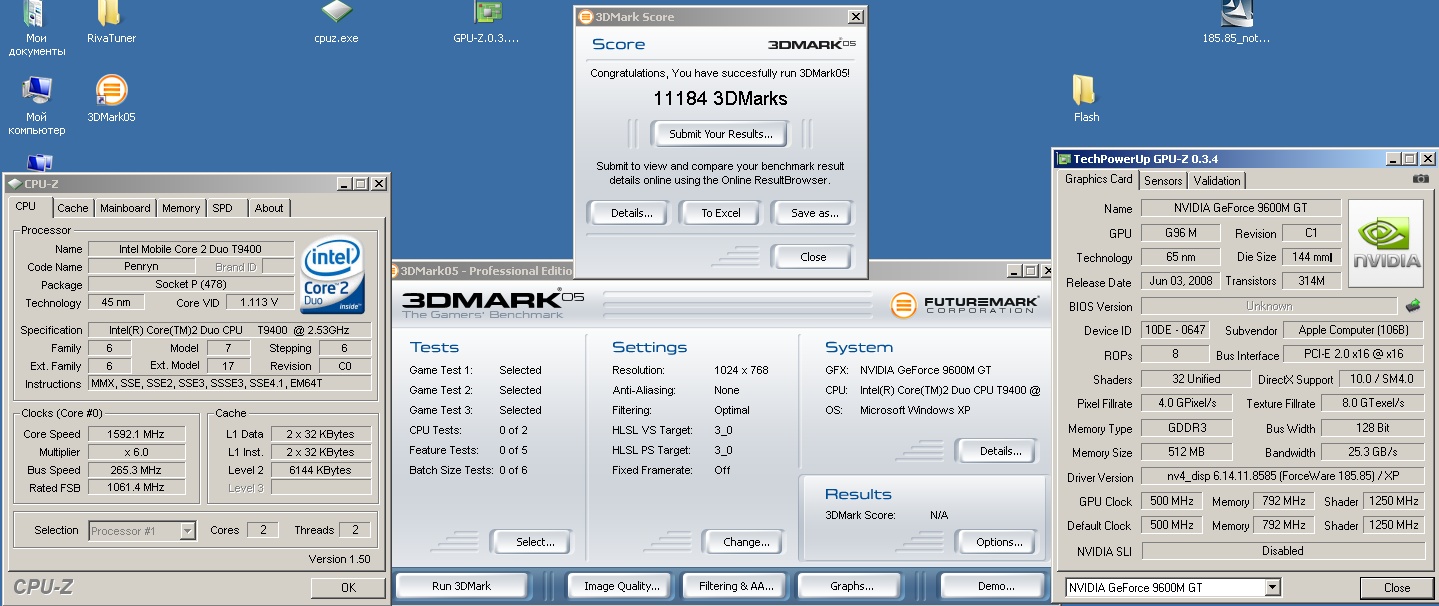This screenshot has width=1439, height=606.
Task: Click the Device ID field 10DE - 0647
Action: (x=1175, y=330)
